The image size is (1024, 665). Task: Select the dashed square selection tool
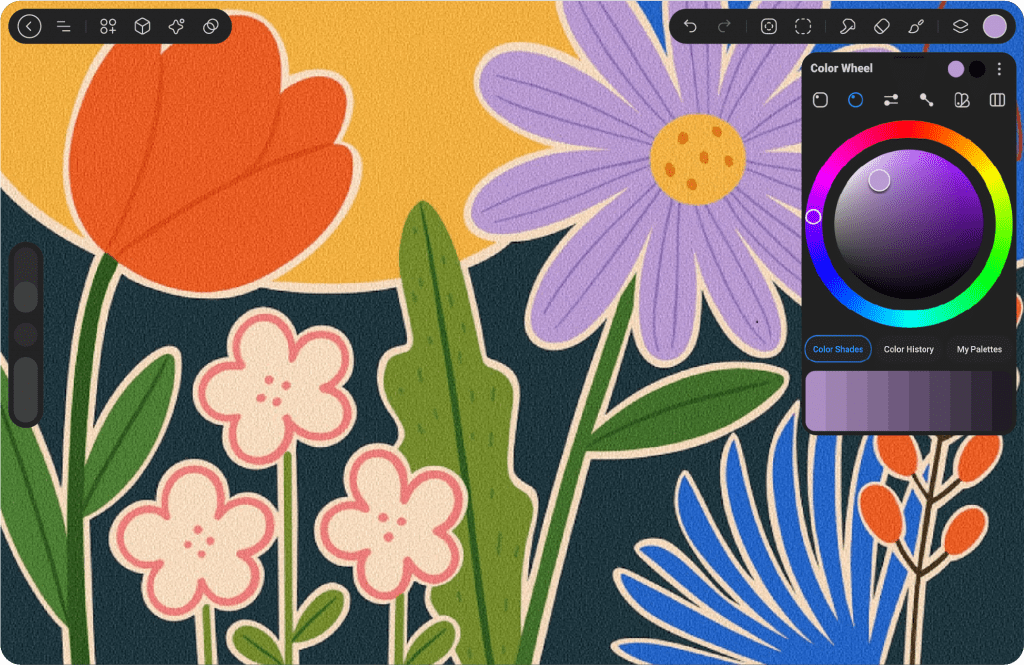pos(803,27)
